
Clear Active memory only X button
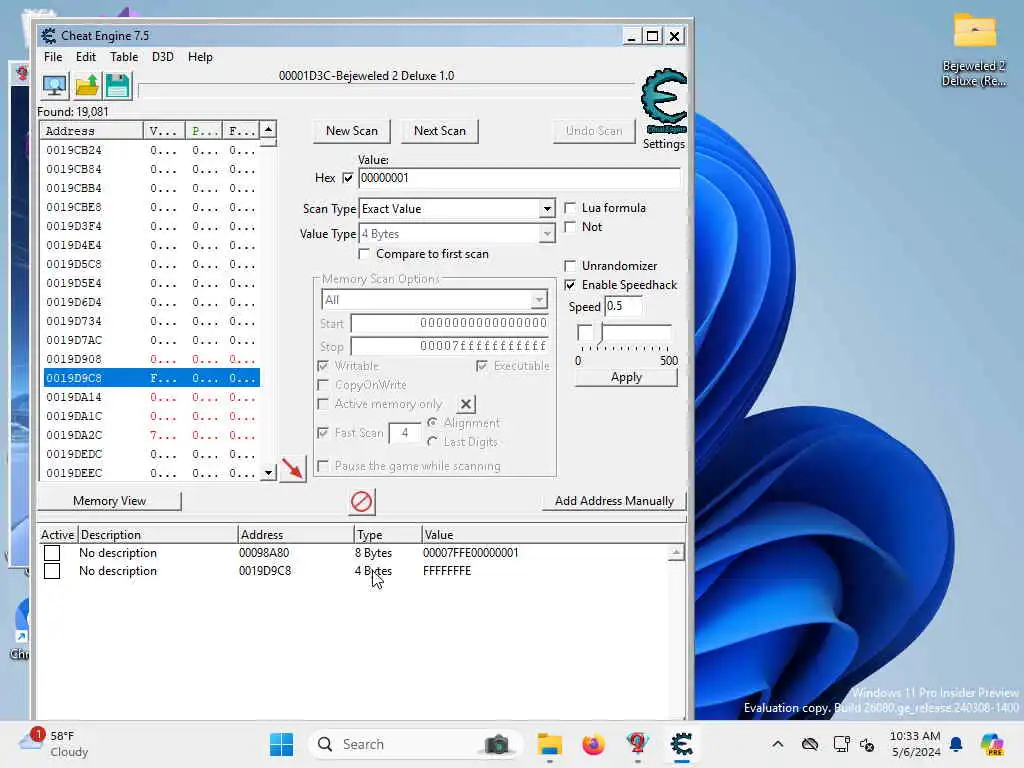[466, 404]
